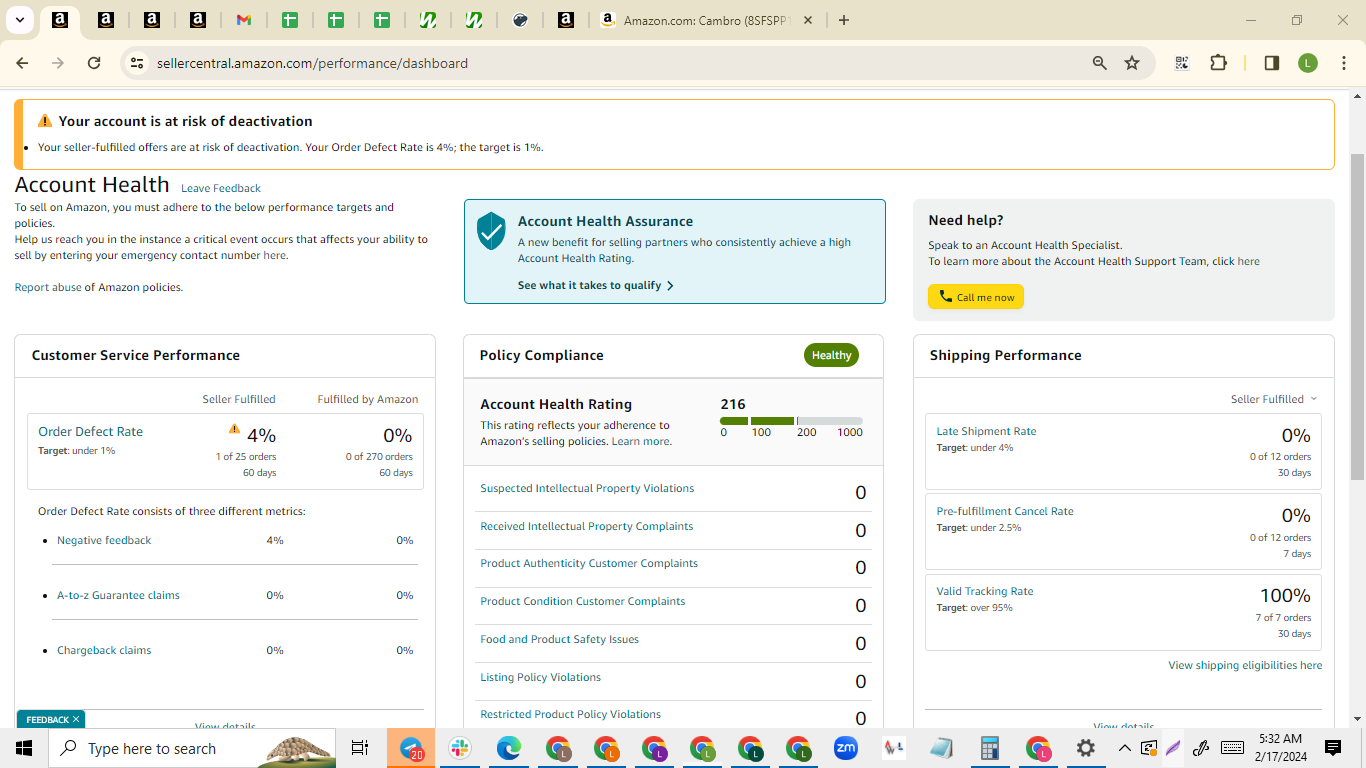
Task: Open the browser side panel
Action: coord(1272,63)
